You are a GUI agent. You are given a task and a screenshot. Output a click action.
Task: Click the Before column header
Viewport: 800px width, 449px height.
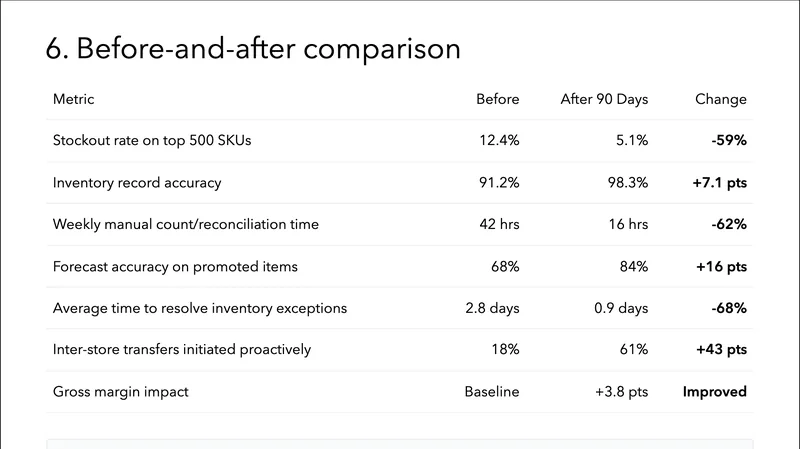click(497, 99)
